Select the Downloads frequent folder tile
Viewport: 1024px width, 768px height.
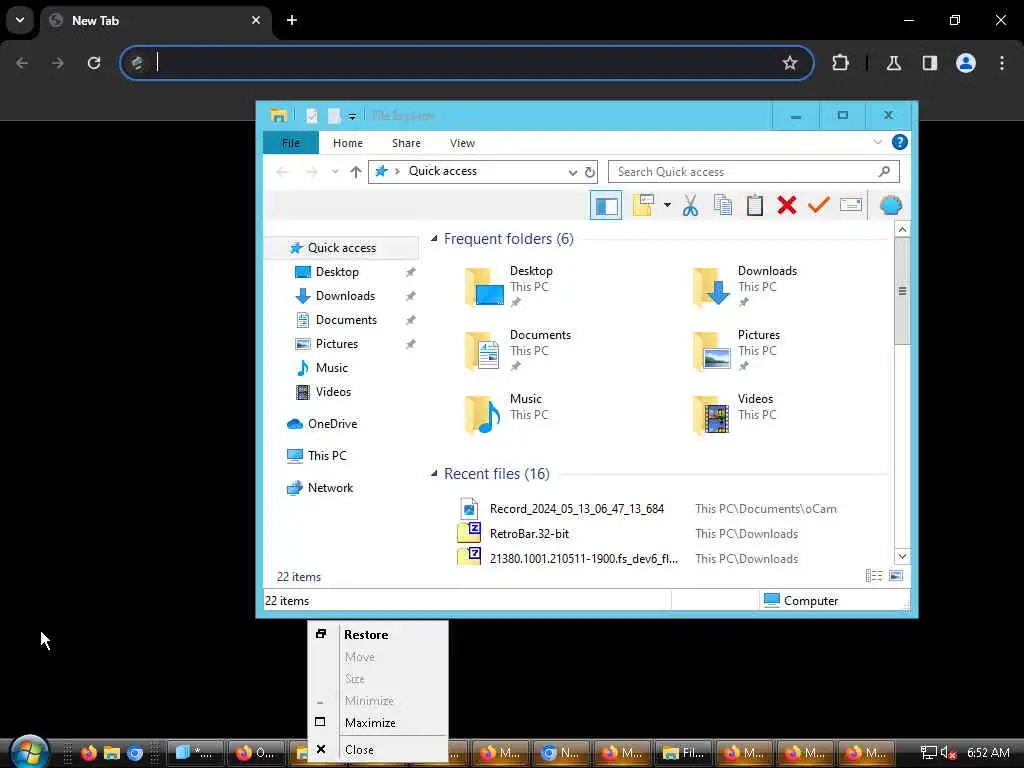745,287
